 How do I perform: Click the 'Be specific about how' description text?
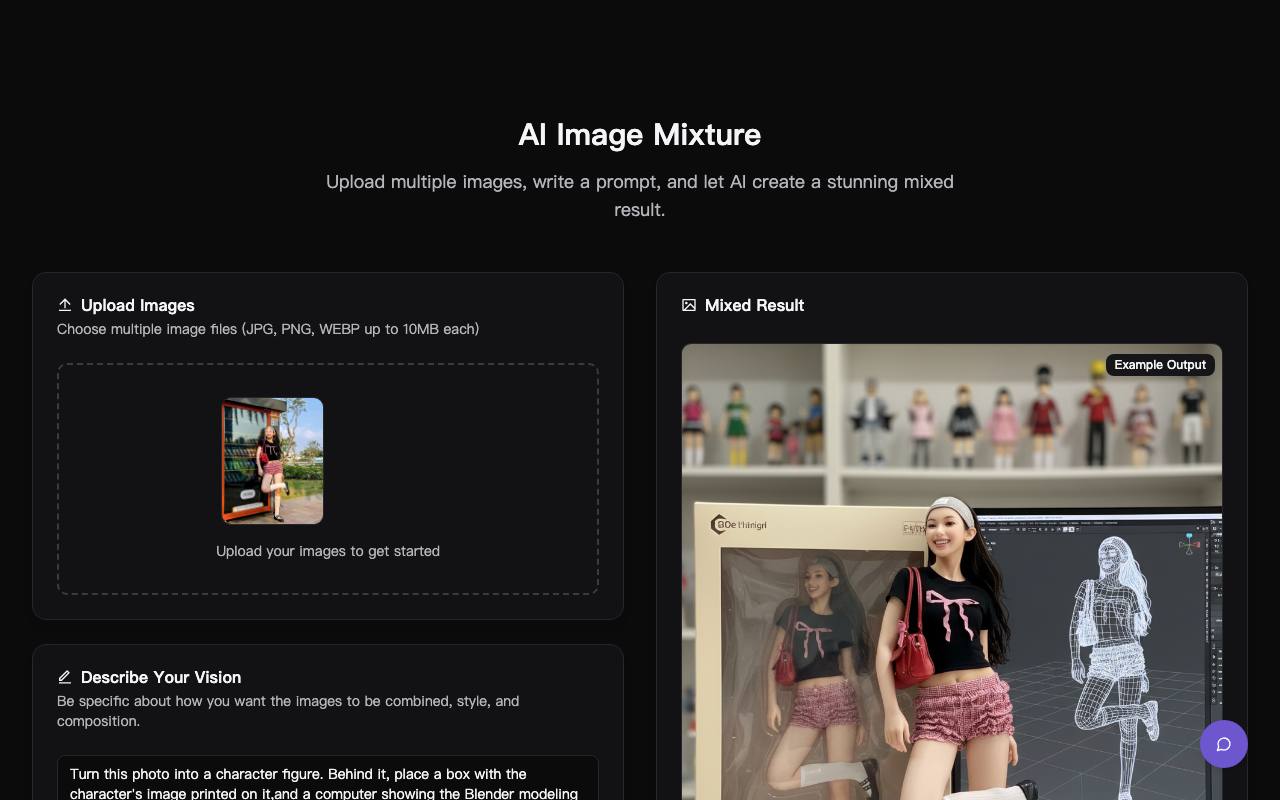(288, 711)
